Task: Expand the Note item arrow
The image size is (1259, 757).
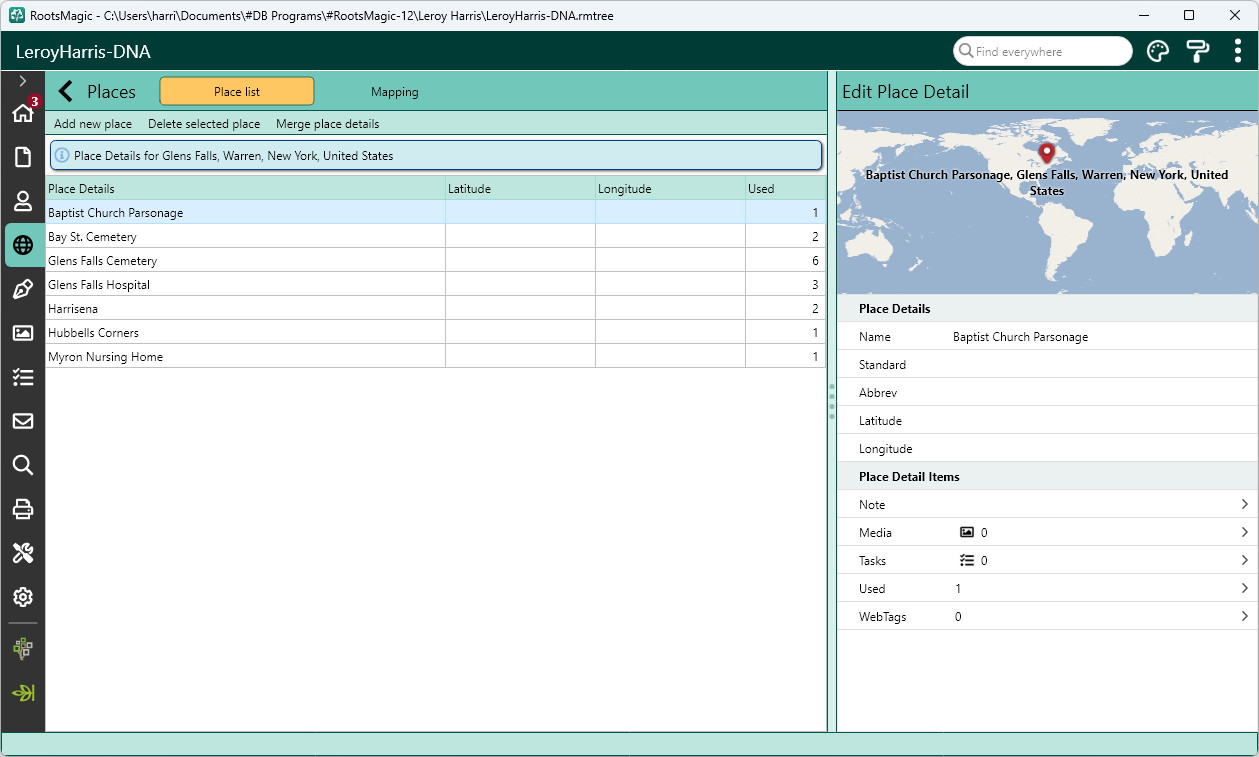Action: click(x=1245, y=505)
